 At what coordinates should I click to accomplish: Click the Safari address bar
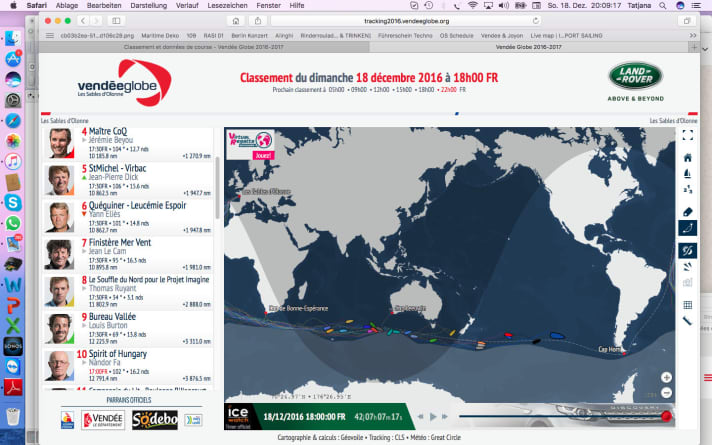click(406, 21)
